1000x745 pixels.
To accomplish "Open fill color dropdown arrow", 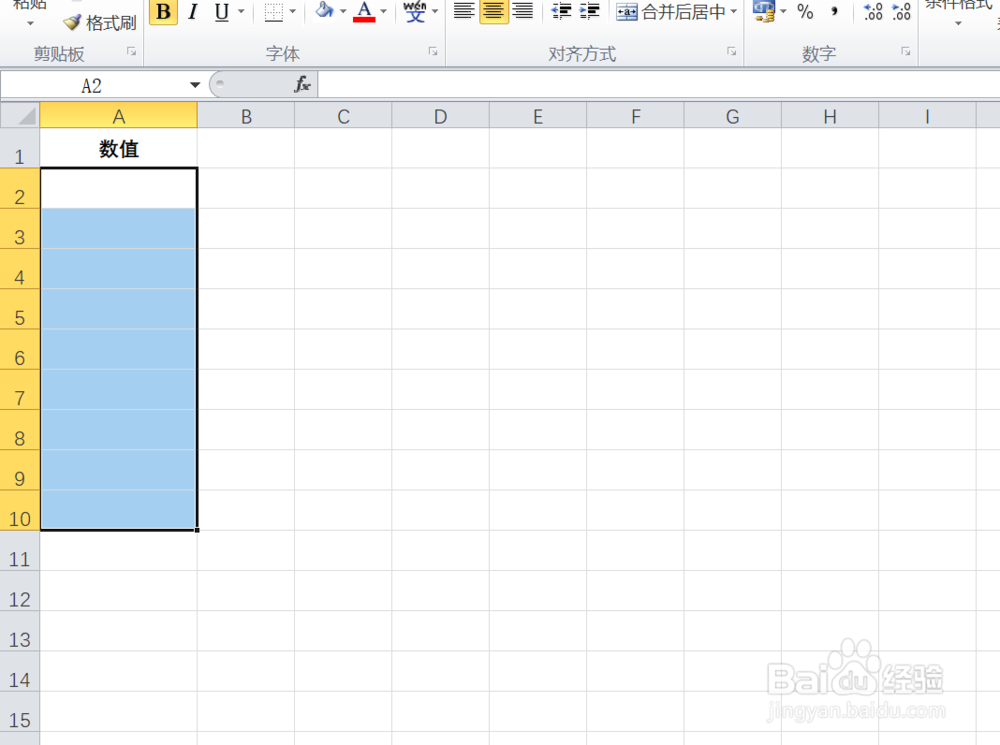I will tap(343, 11).
